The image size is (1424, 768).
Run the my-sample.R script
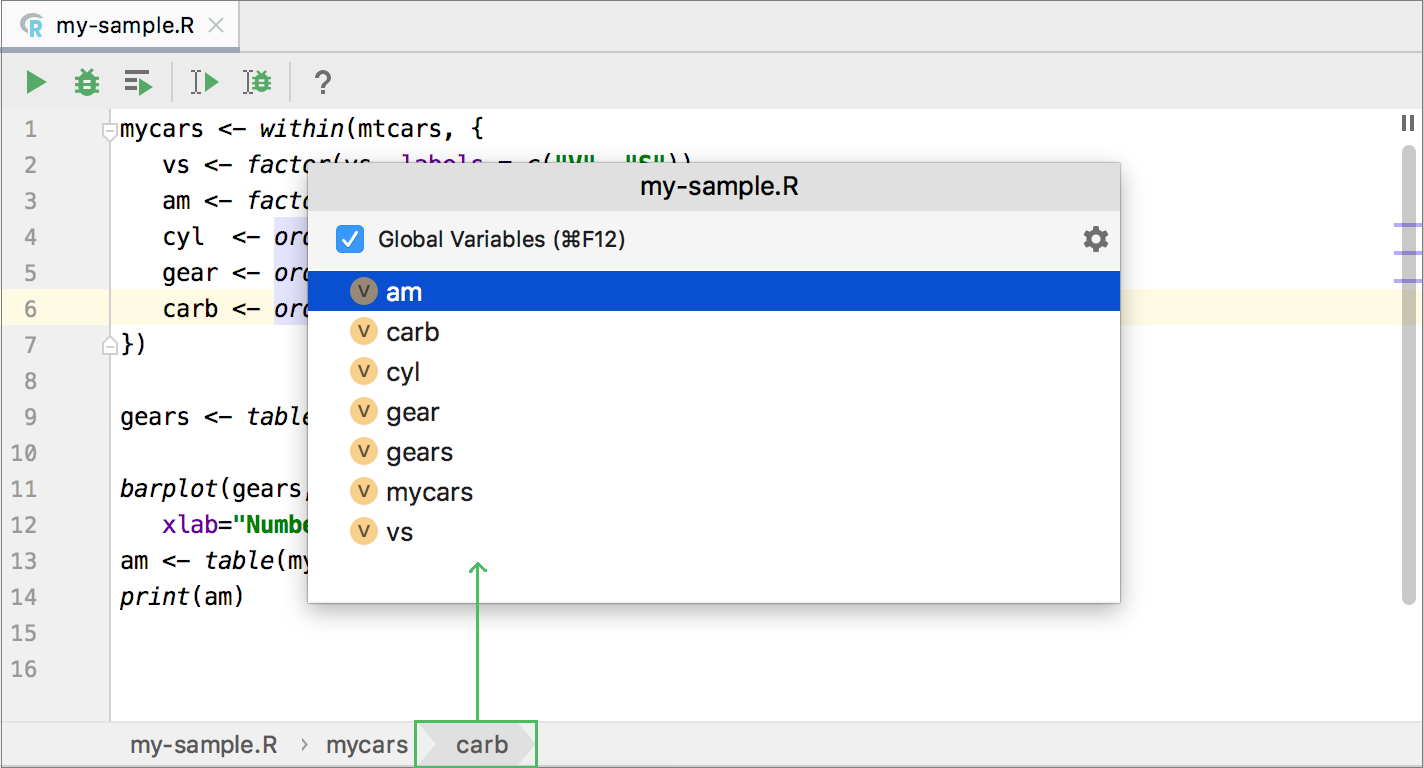pyautogui.click(x=34, y=82)
